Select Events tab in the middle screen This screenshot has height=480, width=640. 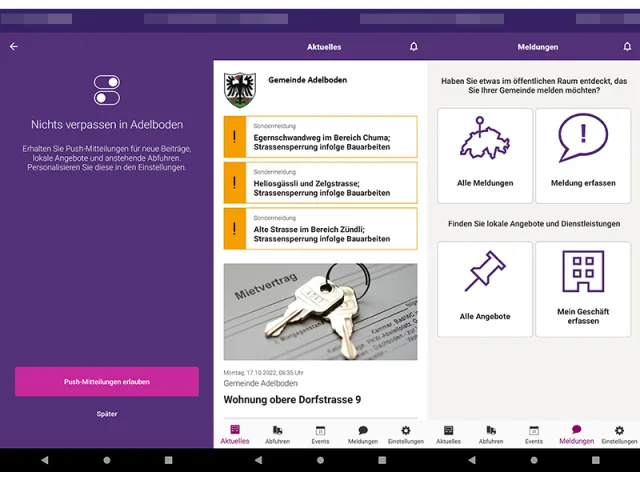tap(320, 435)
